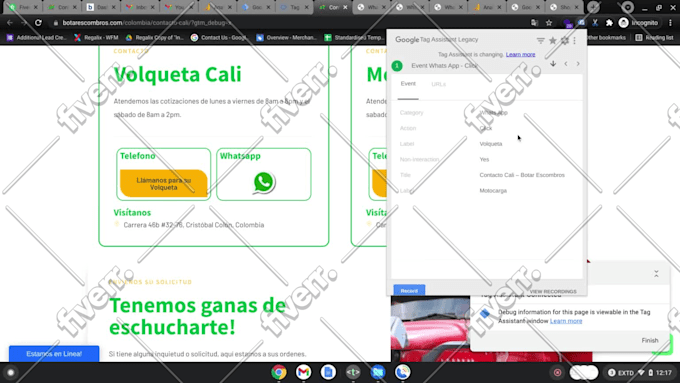Switch to the active Con browser tab
The height and width of the screenshot is (383, 680).
click(333, 7)
